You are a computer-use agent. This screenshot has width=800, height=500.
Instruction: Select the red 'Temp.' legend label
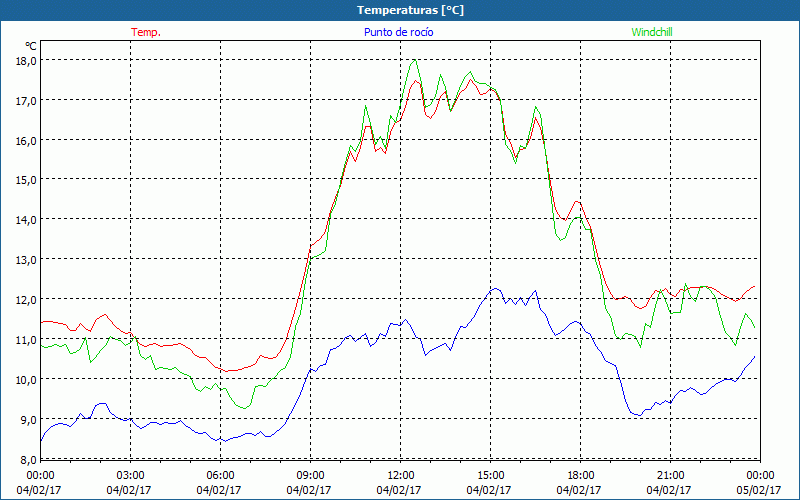pyautogui.click(x=146, y=32)
